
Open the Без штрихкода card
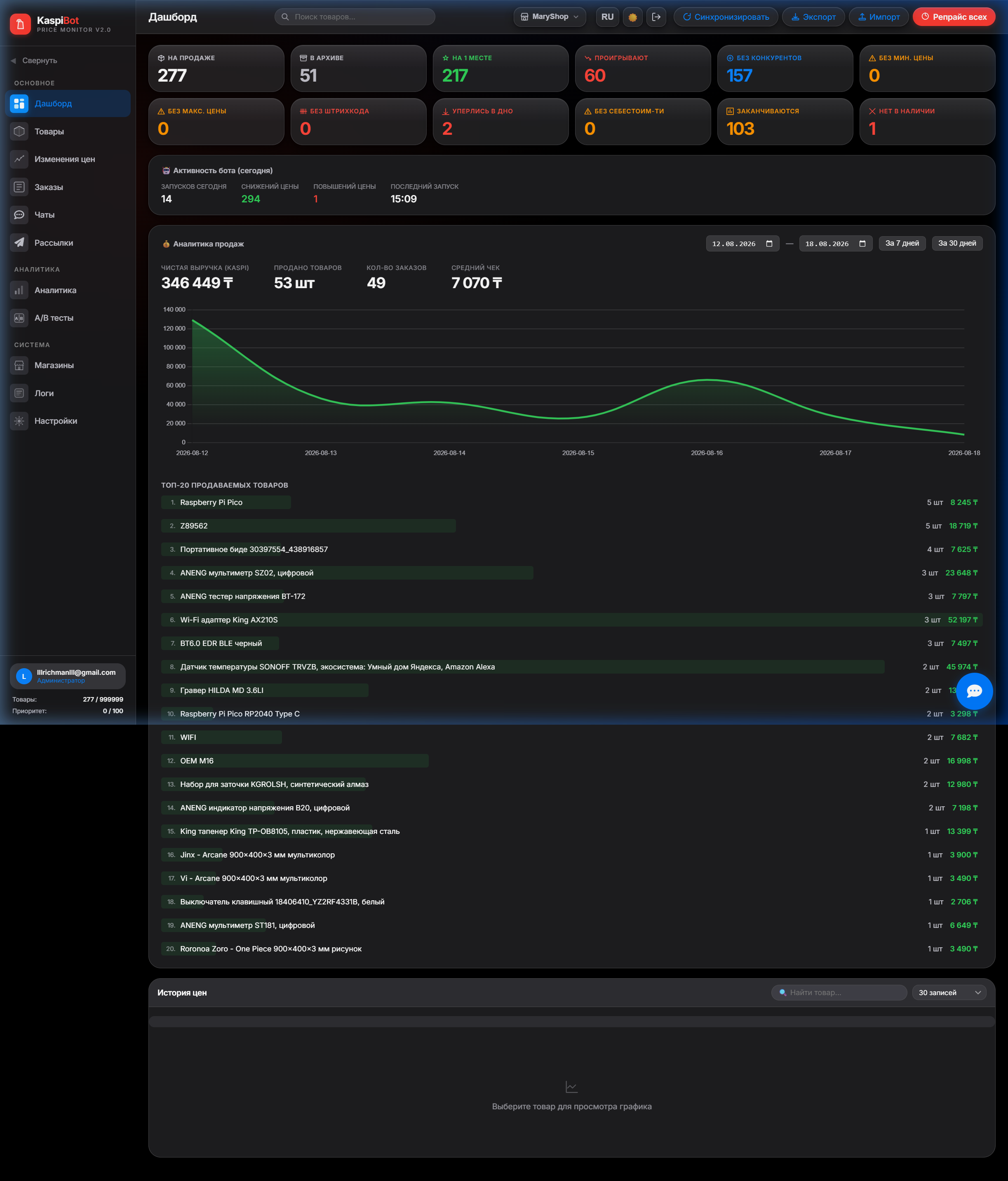click(x=359, y=122)
